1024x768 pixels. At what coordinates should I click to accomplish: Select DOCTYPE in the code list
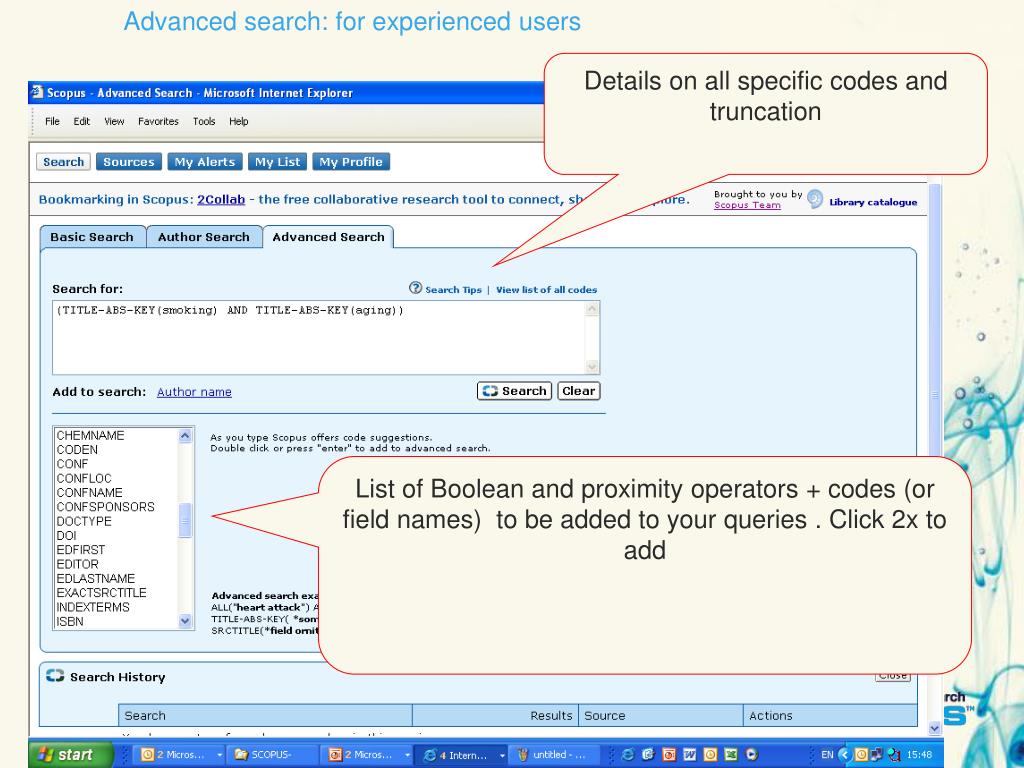pyautogui.click(x=84, y=521)
